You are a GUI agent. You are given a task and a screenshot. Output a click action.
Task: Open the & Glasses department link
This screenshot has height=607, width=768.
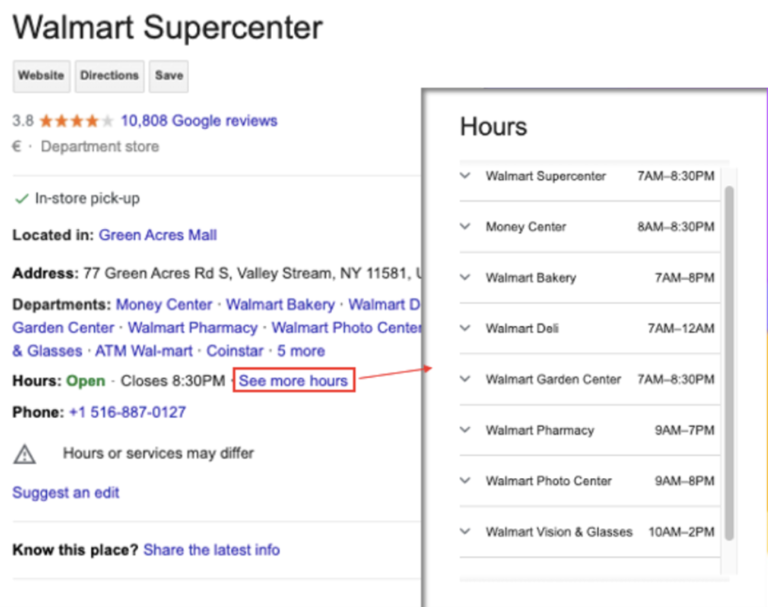coord(48,351)
